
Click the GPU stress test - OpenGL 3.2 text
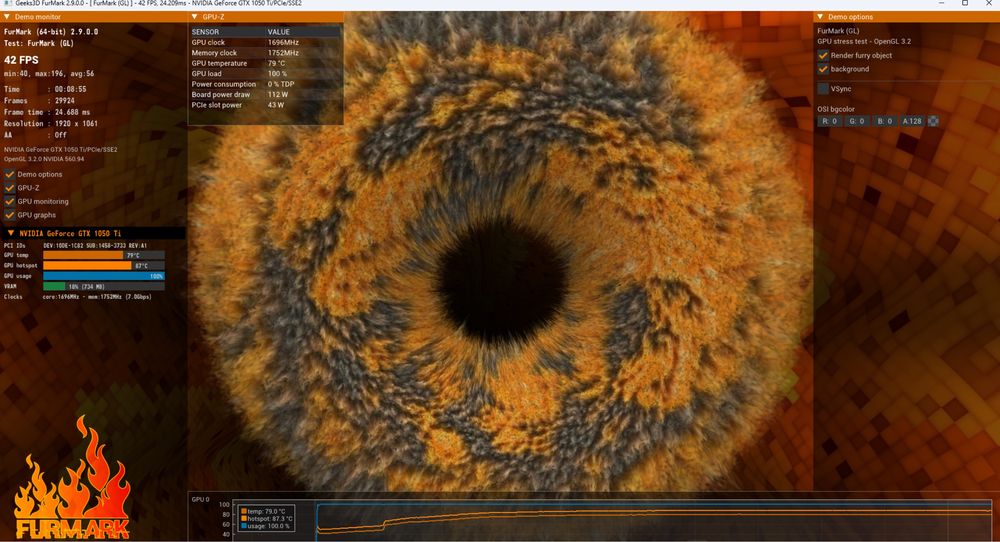(864, 41)
